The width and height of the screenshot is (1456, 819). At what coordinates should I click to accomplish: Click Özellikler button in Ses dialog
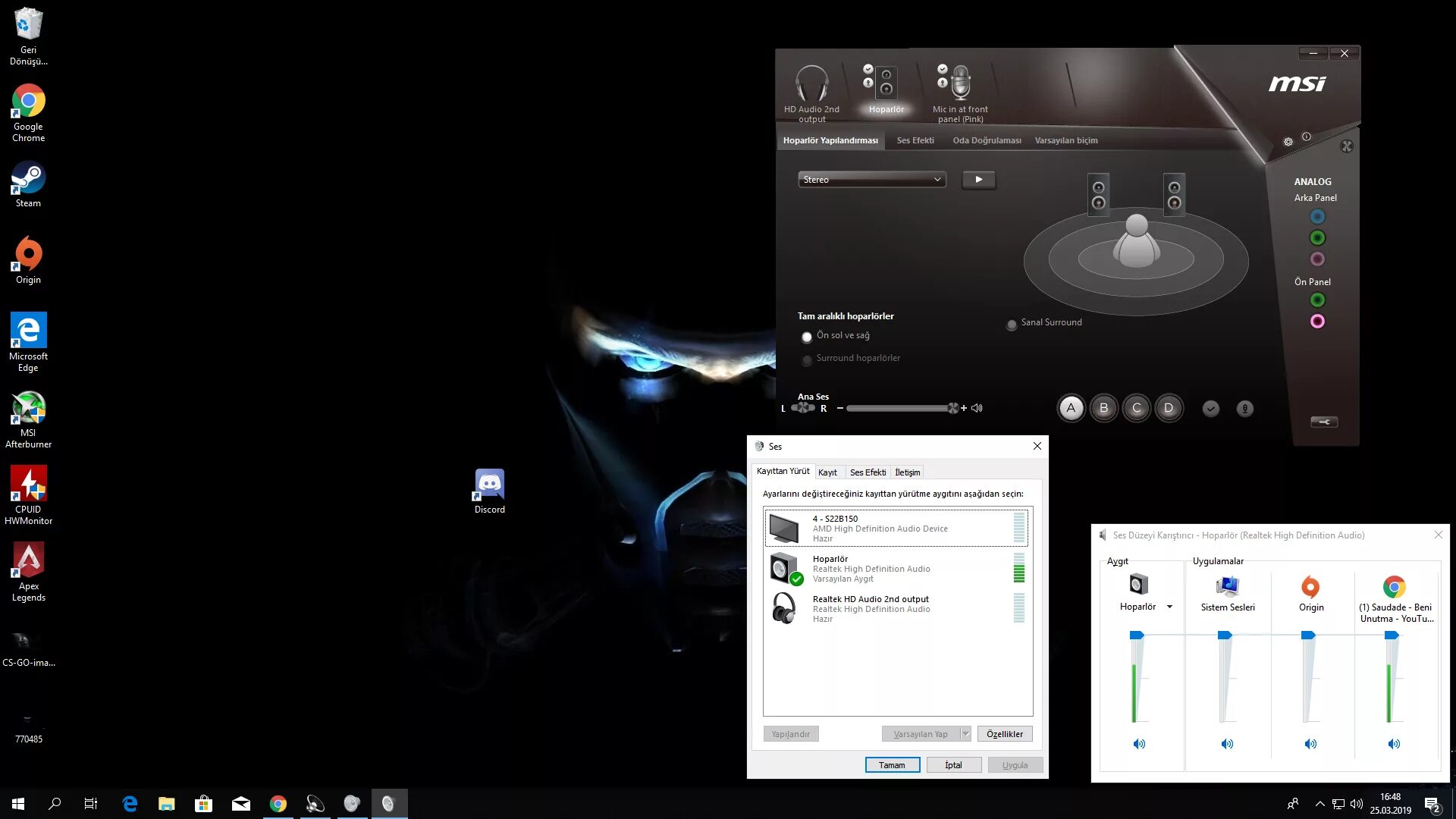(1004, 734)
